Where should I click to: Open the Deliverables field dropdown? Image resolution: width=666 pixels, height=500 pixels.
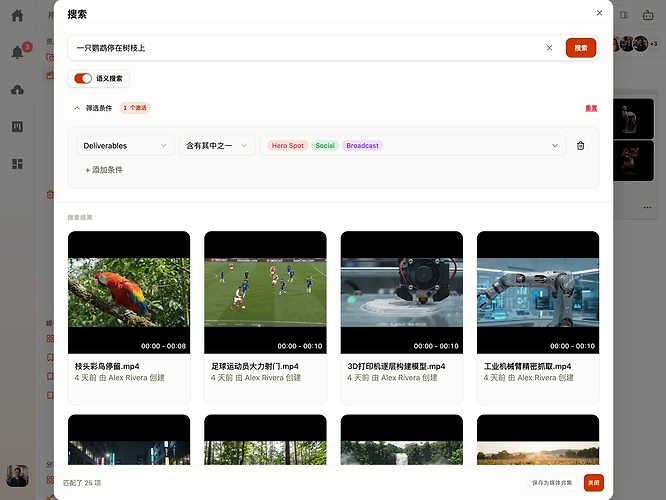(125, 146)
